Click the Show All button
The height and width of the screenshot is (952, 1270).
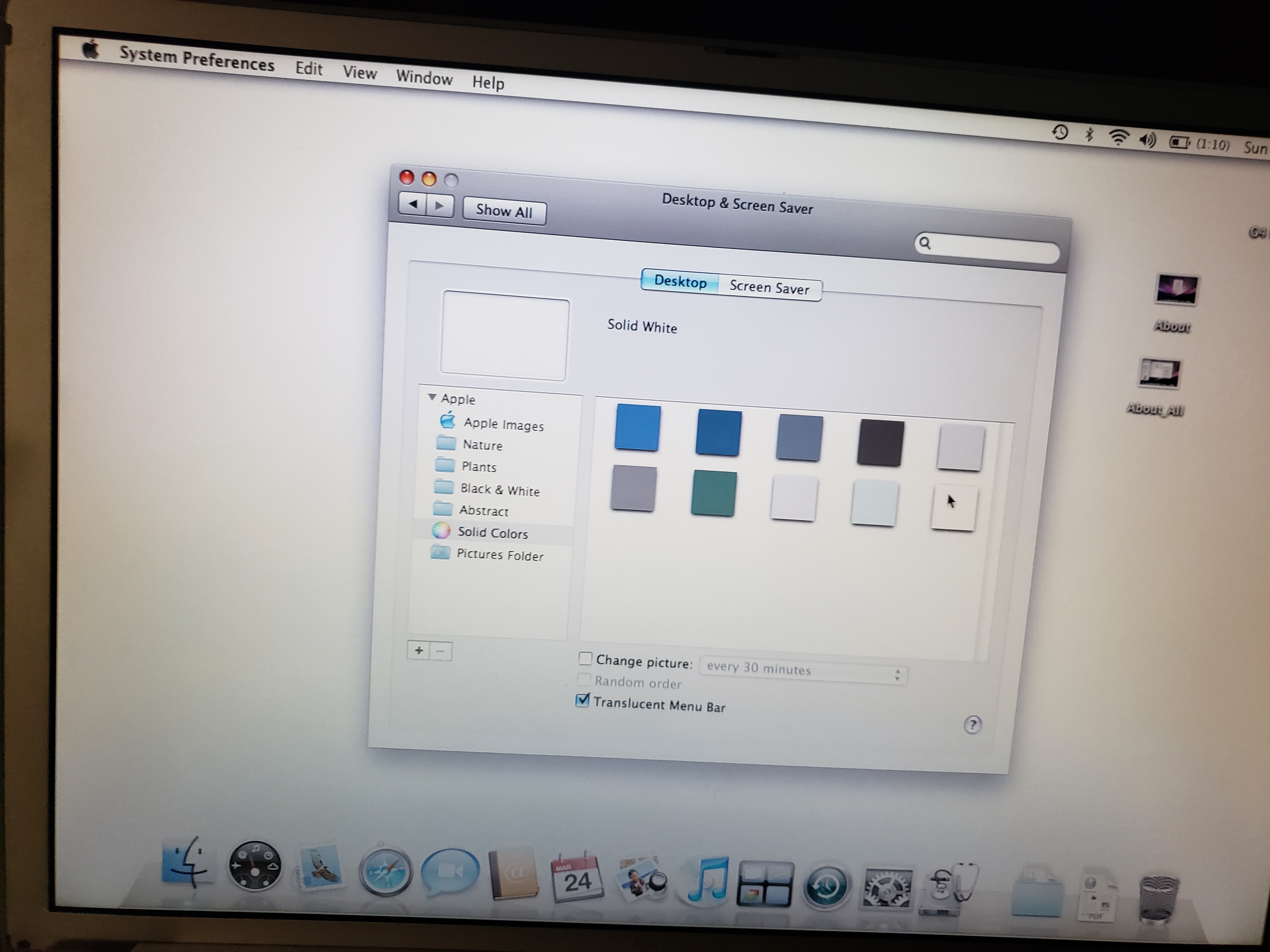504,211
